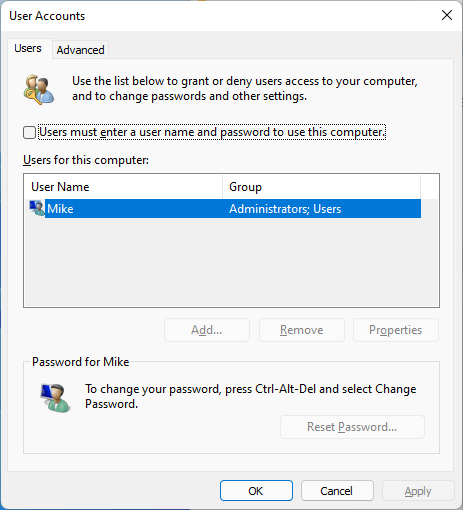Click the 'Administrators; Users' group cell
Image resolution: width=463 pixels, height=510 pixels.
pyautogui.click(x=285, y=209)
